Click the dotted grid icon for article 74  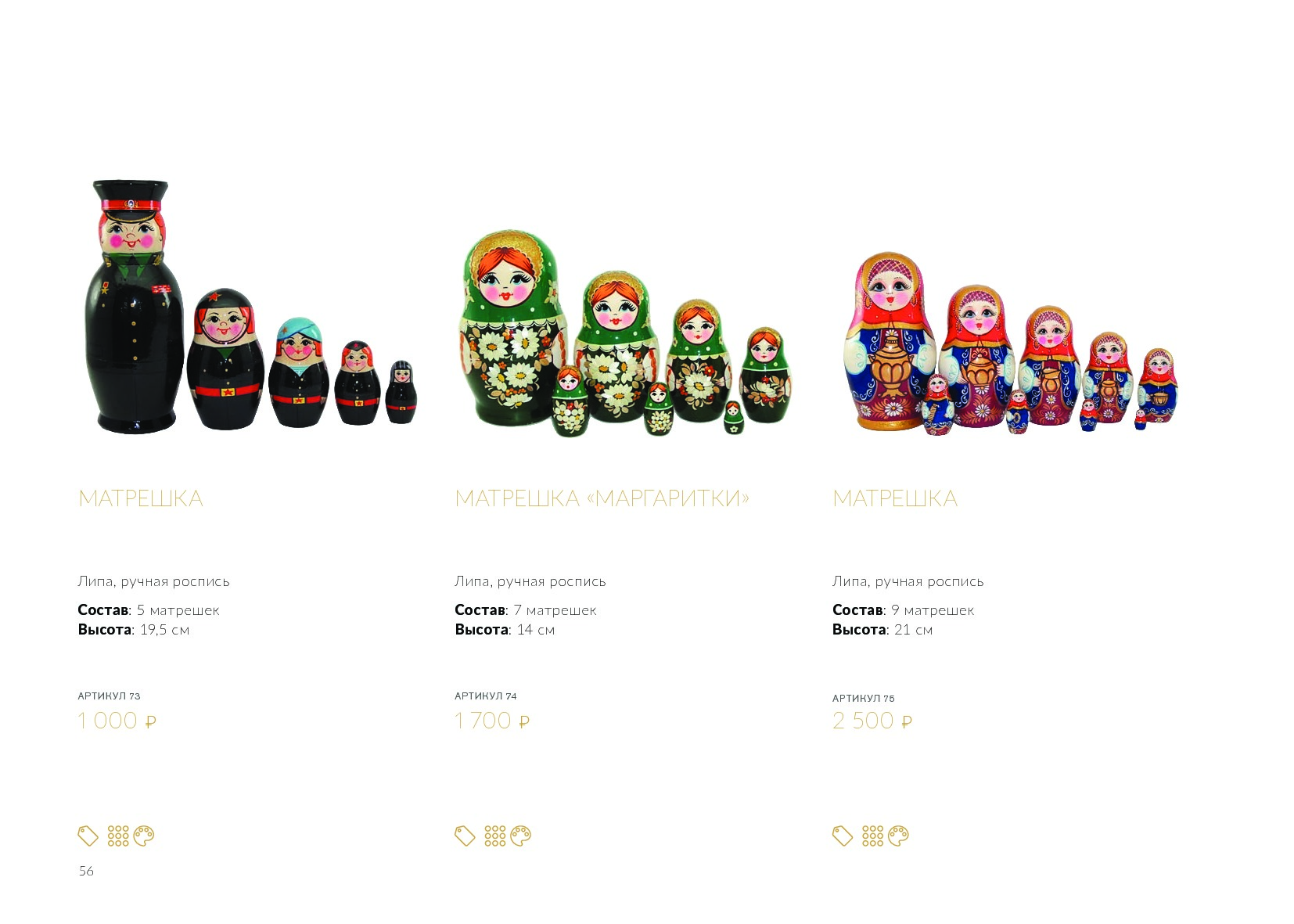495,836
